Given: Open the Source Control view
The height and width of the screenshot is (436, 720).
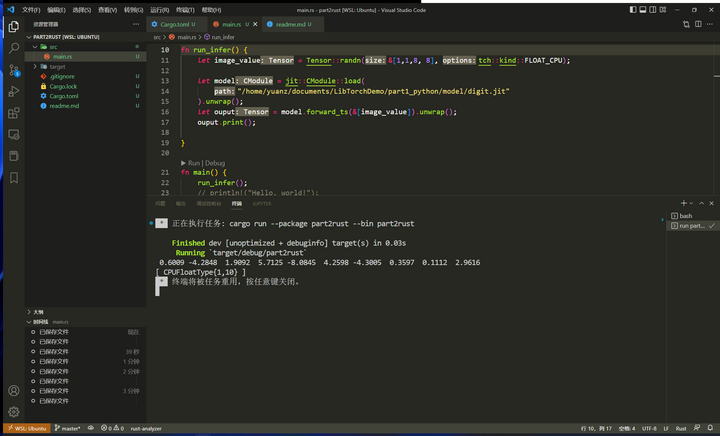Looking at the screenshot, I should [14, 69].
